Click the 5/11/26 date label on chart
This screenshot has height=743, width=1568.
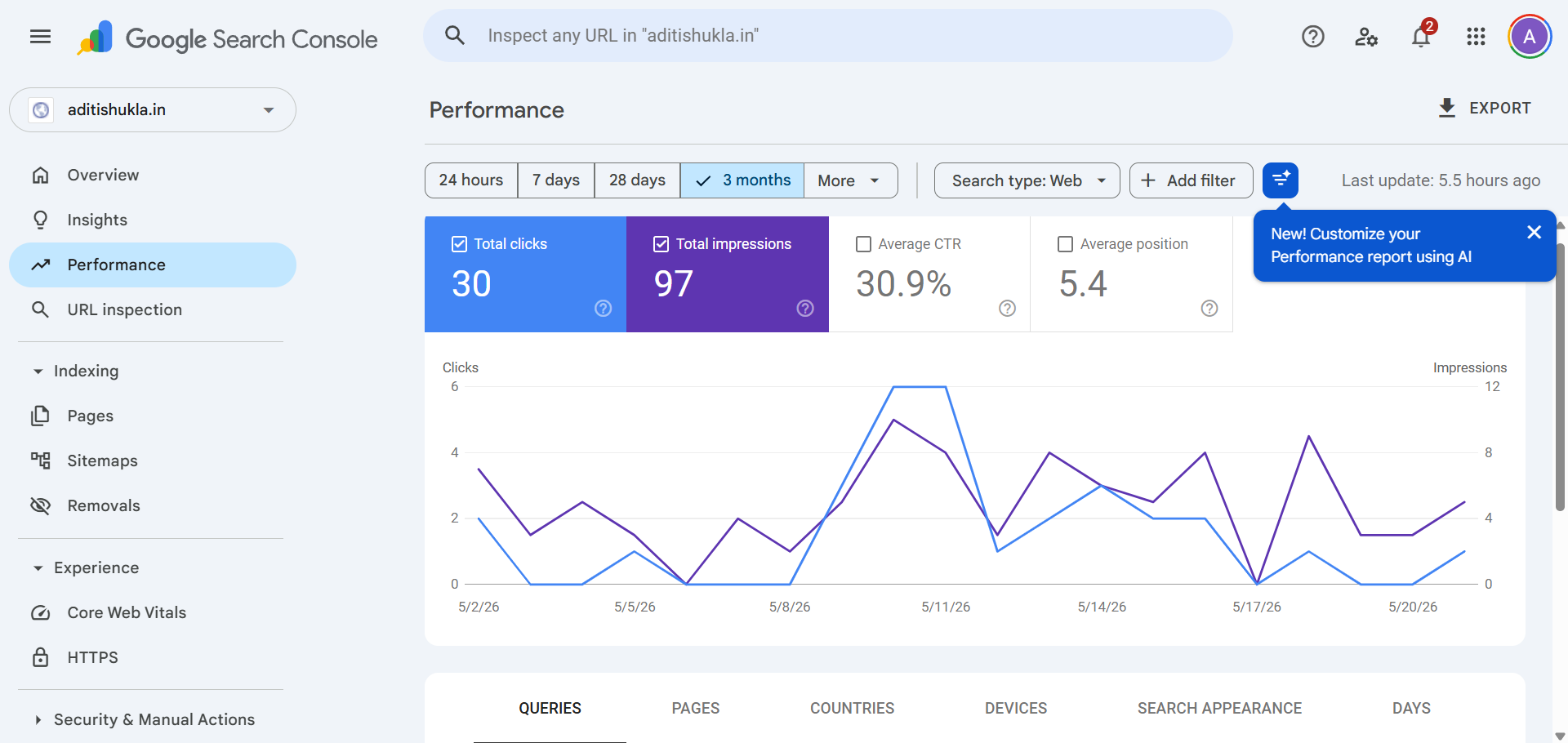point(946,607)
